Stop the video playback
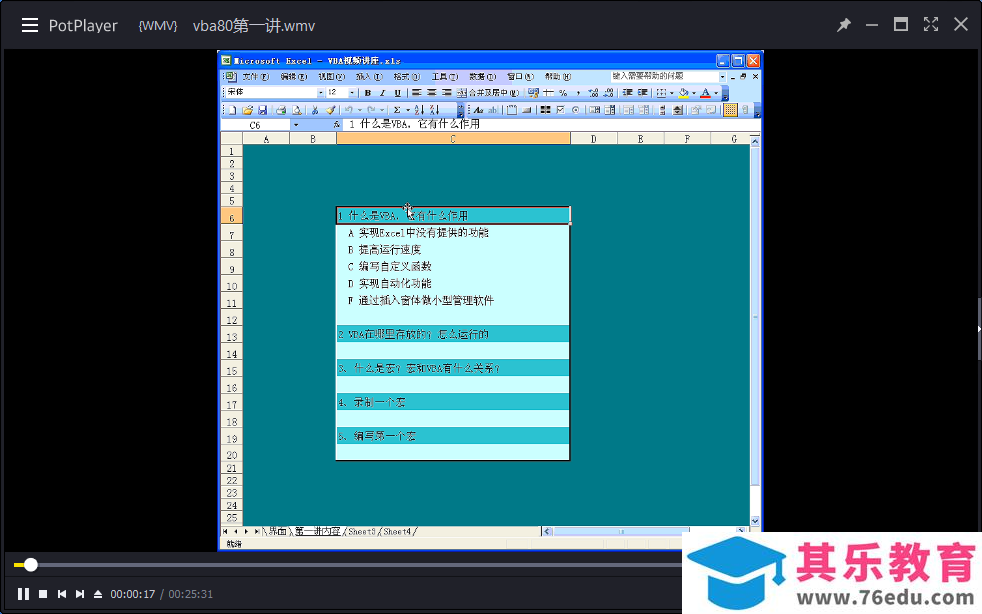The image size is (982, 614). coord(43,593)
